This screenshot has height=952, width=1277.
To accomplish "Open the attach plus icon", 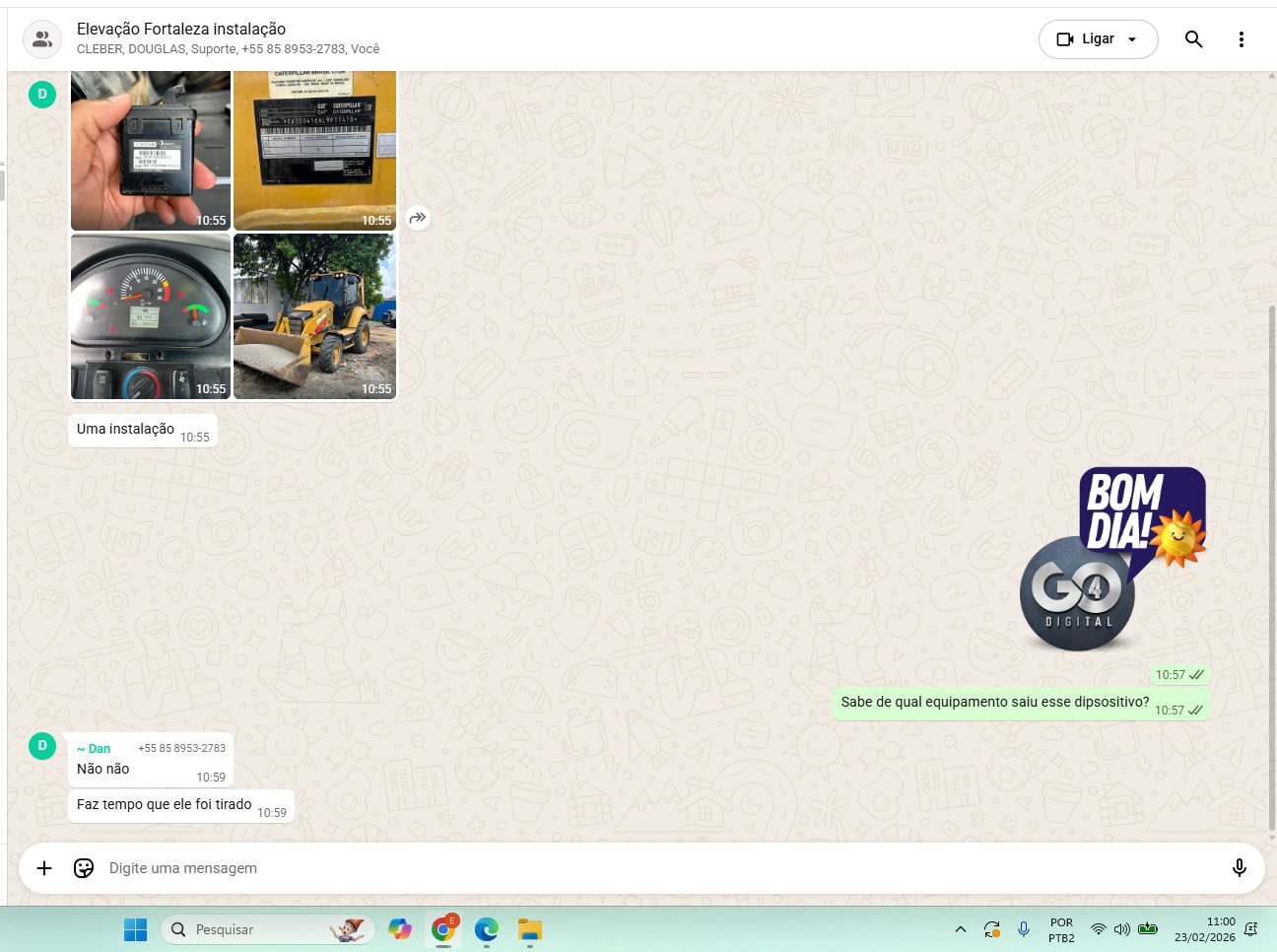I will (x=44, y=868).
